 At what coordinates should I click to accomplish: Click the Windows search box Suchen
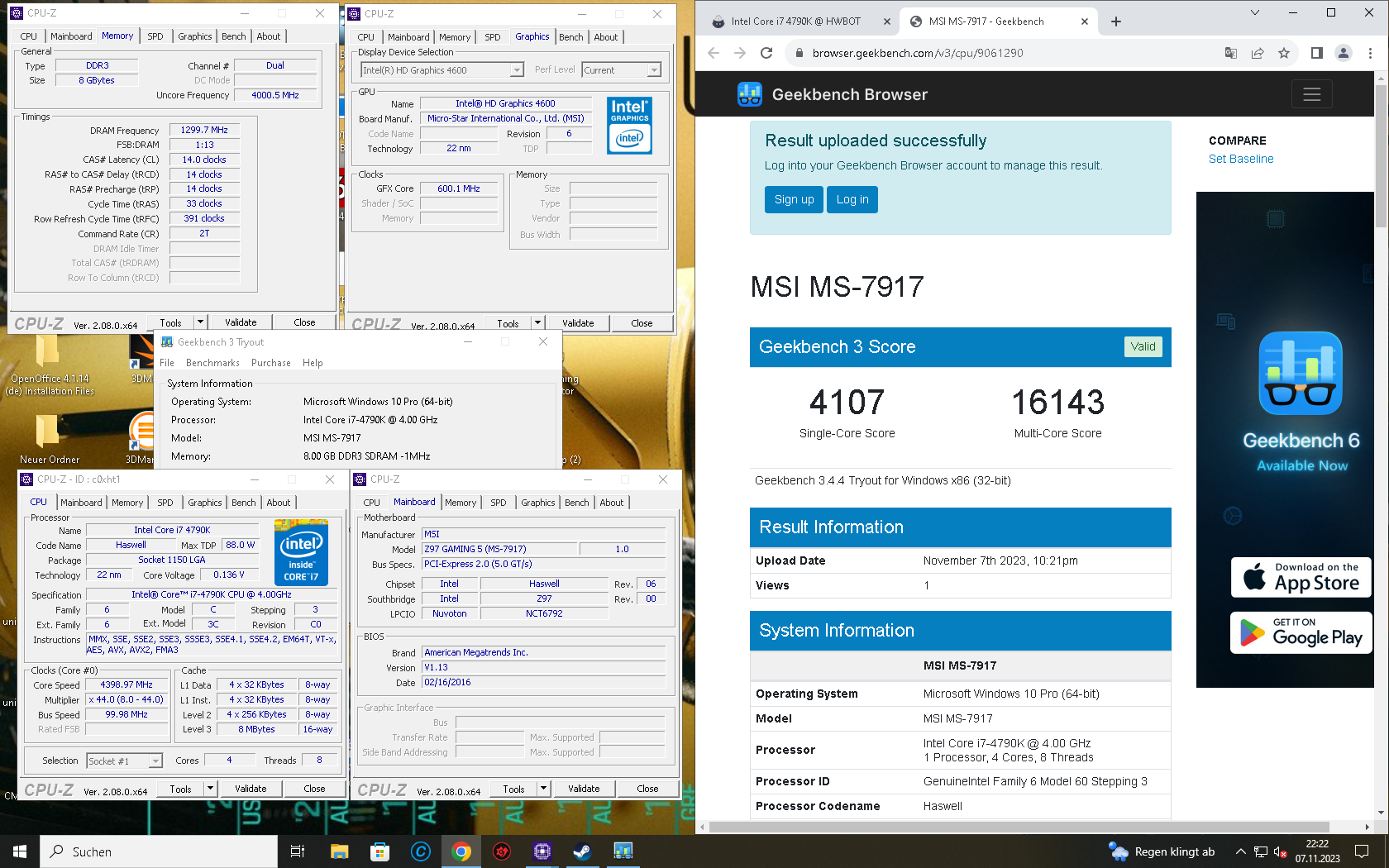click(x=159, y=851)
